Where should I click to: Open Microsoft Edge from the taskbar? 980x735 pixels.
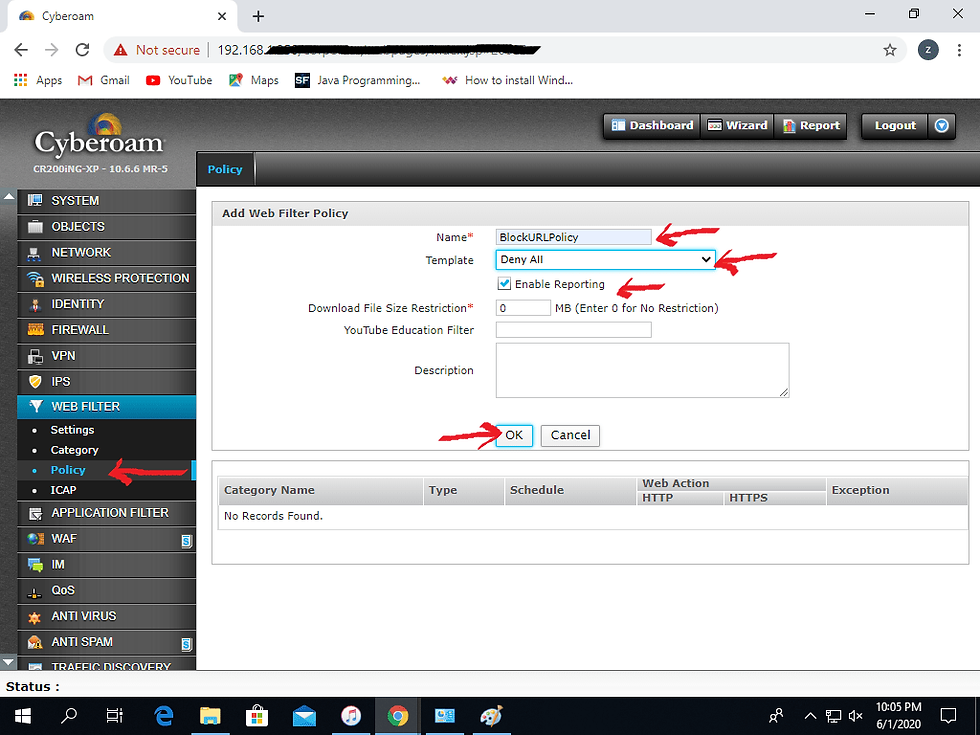(164, 716)
